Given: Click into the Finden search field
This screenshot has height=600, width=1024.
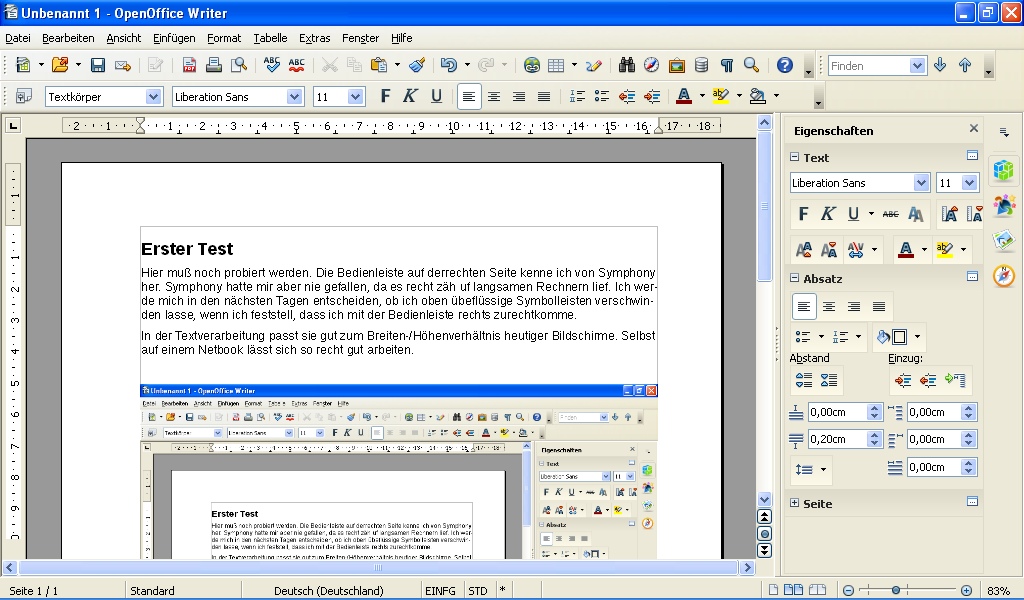Looking at the screenshot, I should [x=869, y=65].
